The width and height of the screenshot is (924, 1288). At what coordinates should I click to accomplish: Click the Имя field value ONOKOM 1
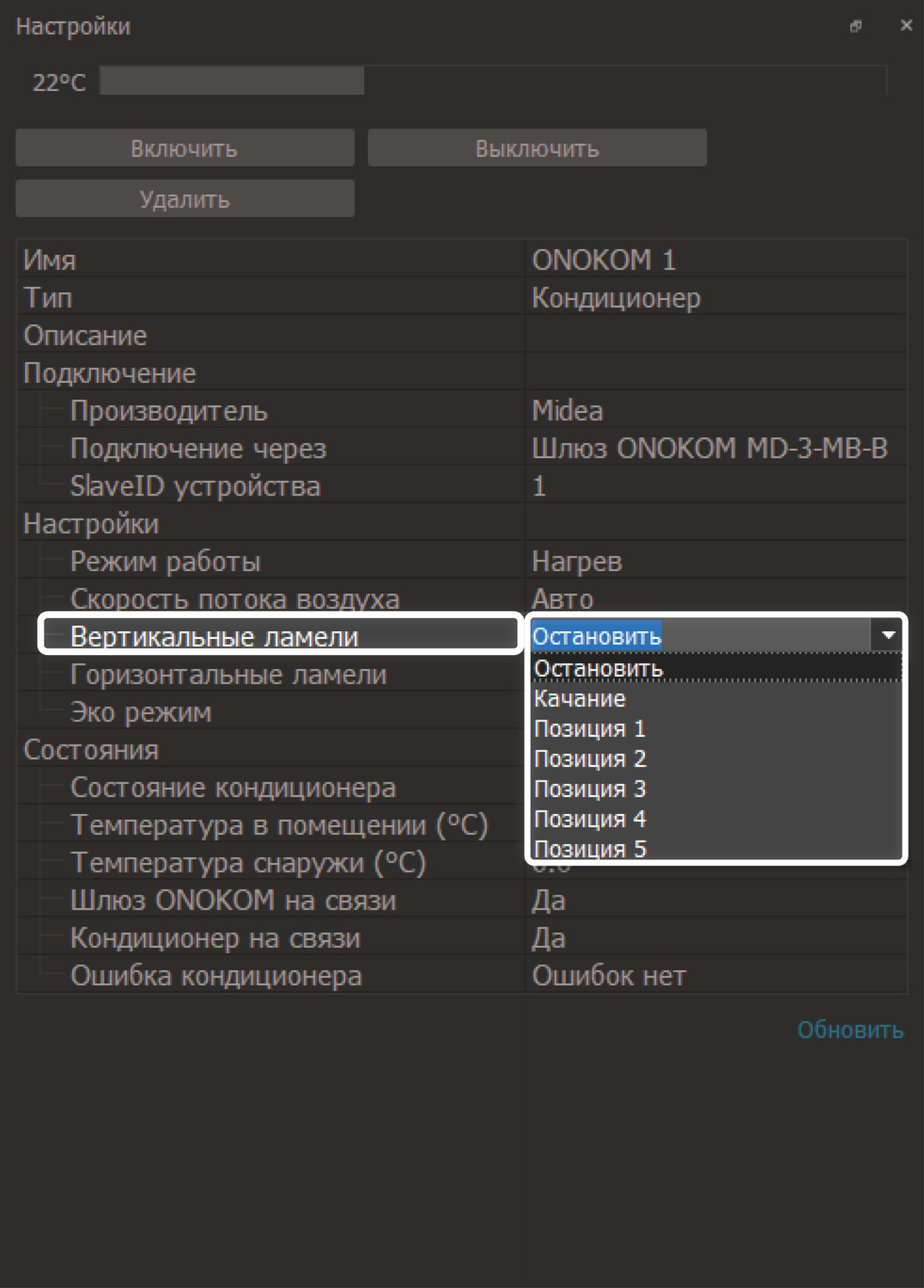tap(604, 259)
